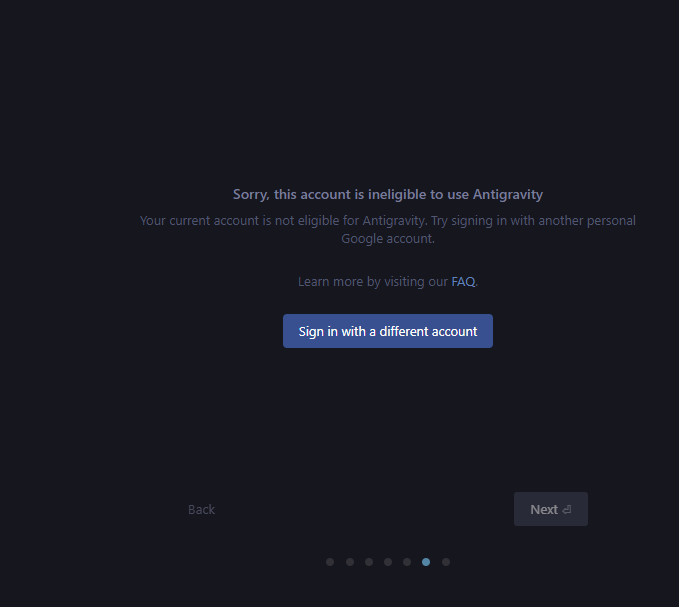Jump to the first onboarding step dot
Image resolution: width=679 pixels, height=607 pixels.
pyautogui.click(x=330, y=562)
